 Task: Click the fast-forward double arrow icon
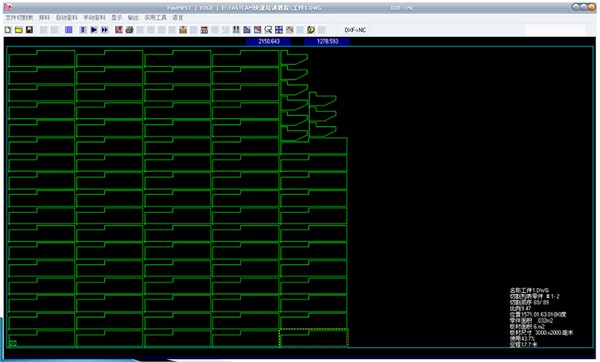104,29
